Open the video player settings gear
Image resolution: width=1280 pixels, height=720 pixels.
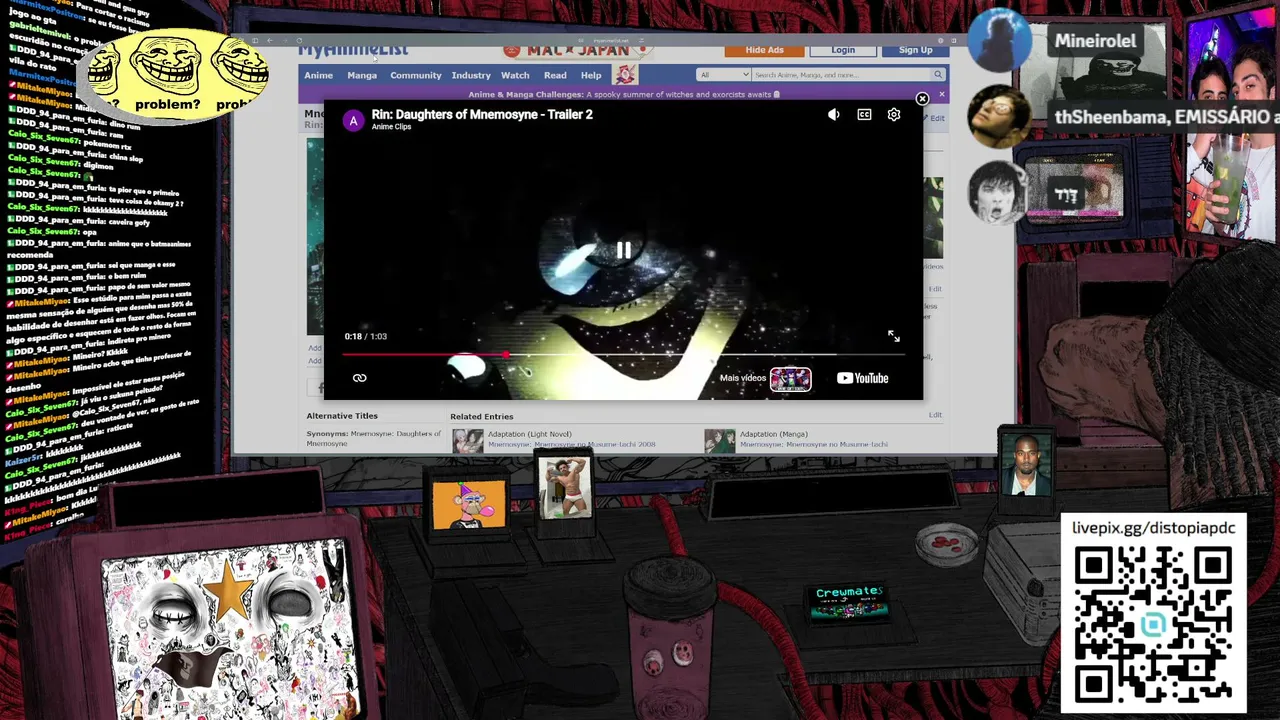coord(894,115)
